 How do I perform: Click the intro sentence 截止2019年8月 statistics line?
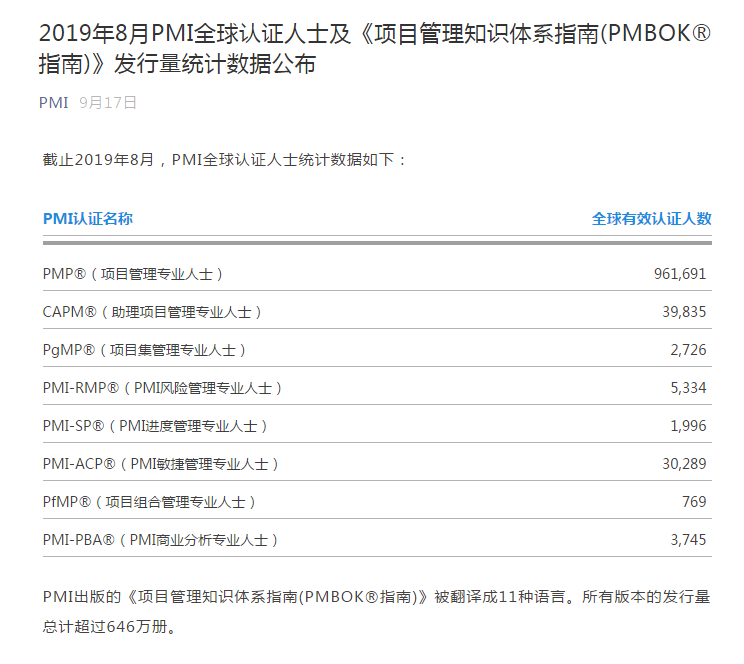pos(224,159)
